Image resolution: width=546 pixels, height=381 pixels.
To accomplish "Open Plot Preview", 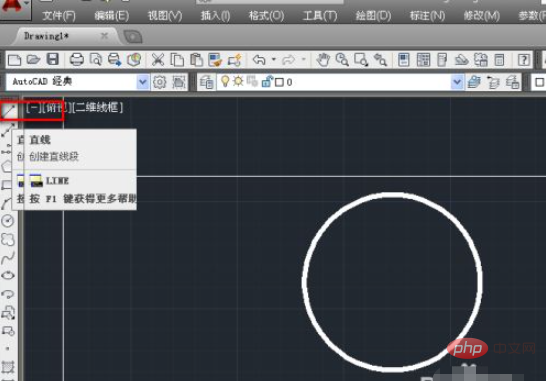I will click(95, 60).
